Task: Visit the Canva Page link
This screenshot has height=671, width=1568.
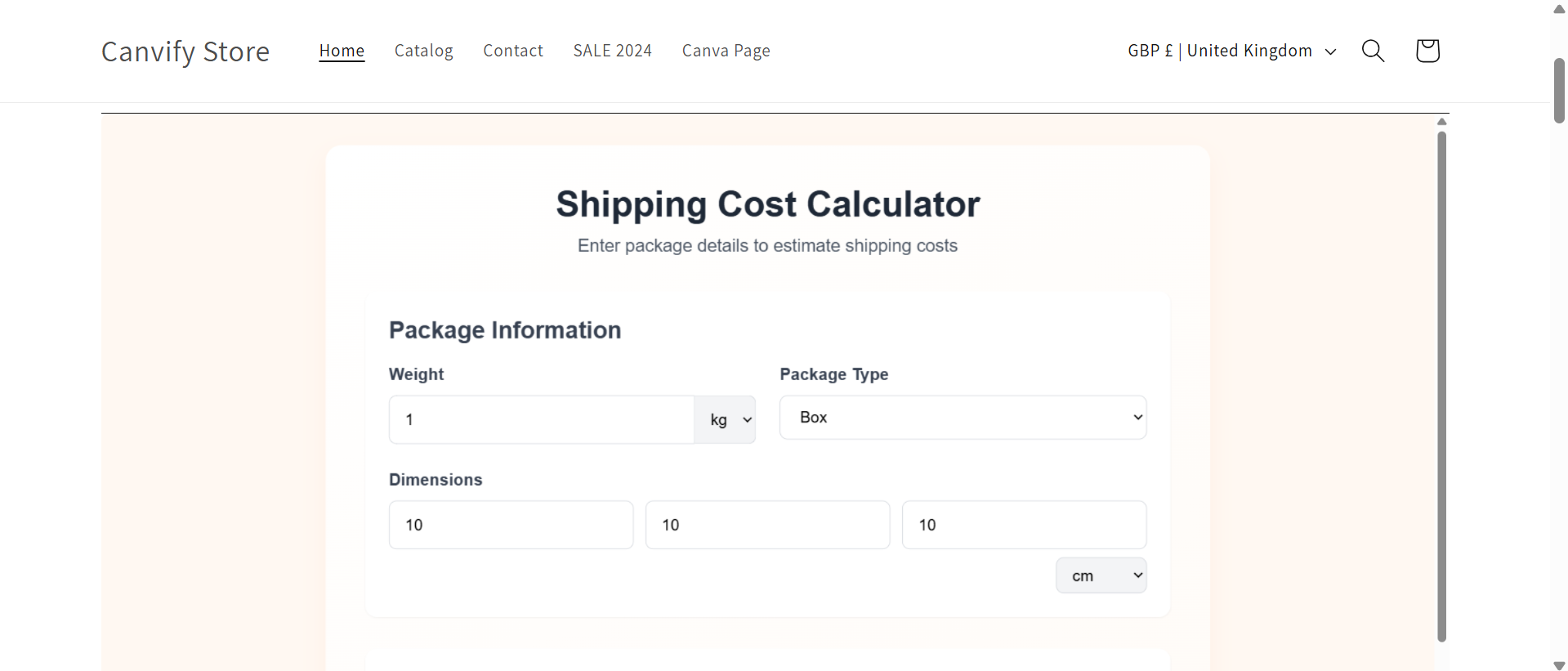Action: tap(726, 51)
